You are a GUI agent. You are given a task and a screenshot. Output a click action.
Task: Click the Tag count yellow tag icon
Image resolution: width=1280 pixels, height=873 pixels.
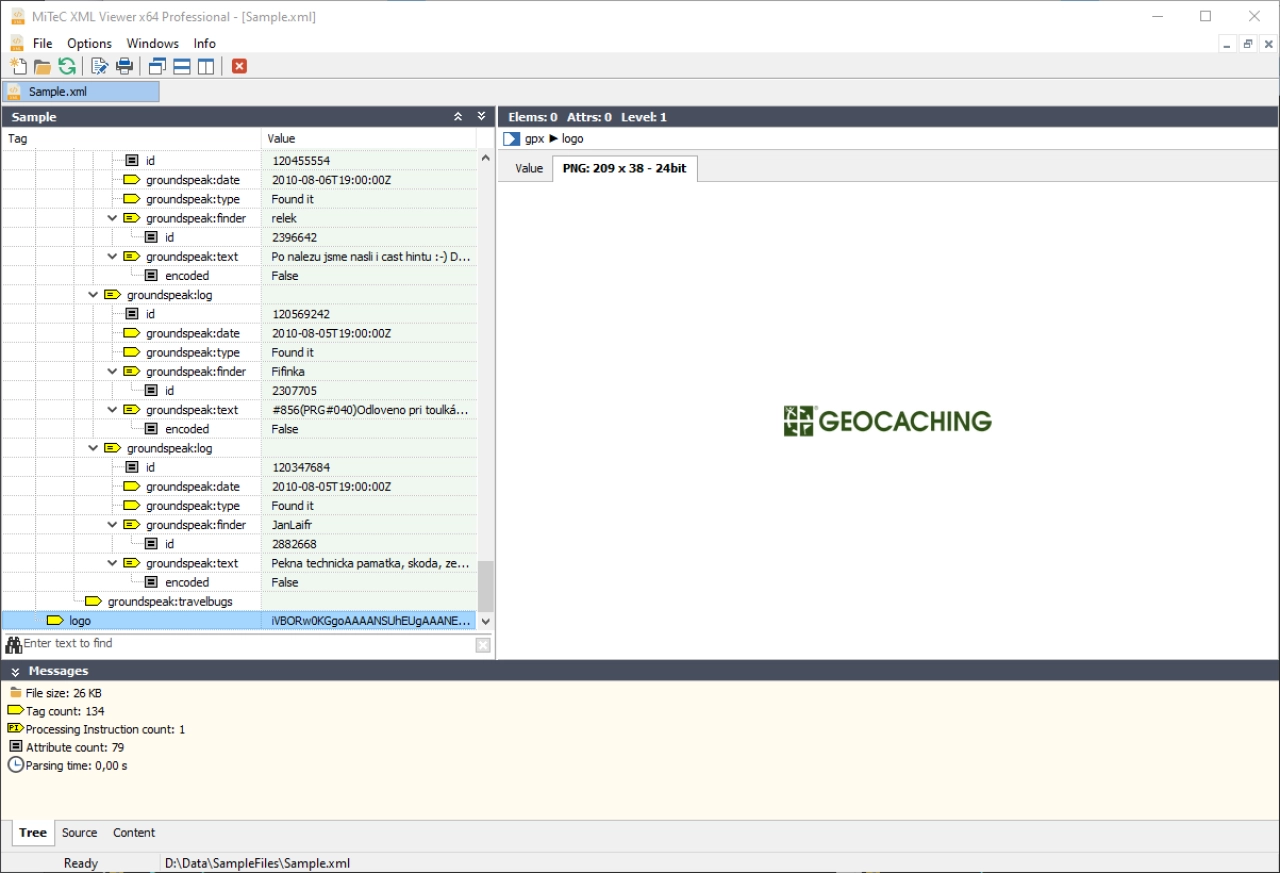(15, 711)
